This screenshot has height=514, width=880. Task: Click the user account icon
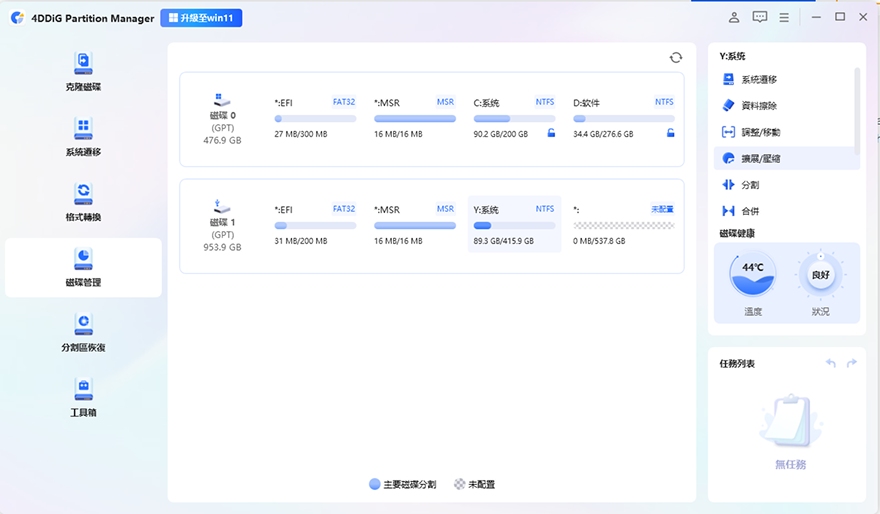735,17
